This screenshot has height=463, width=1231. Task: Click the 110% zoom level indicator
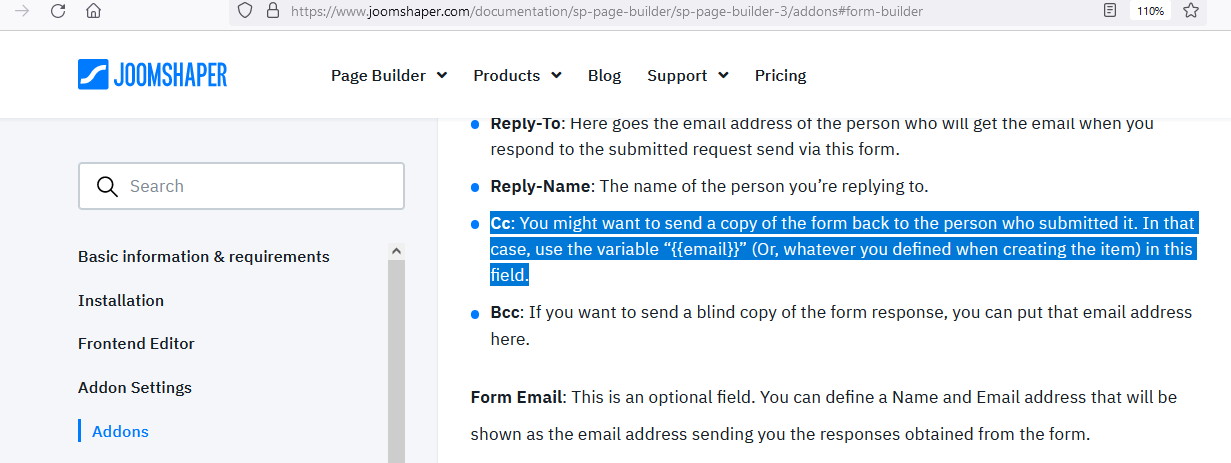[x=1150, y=11]
